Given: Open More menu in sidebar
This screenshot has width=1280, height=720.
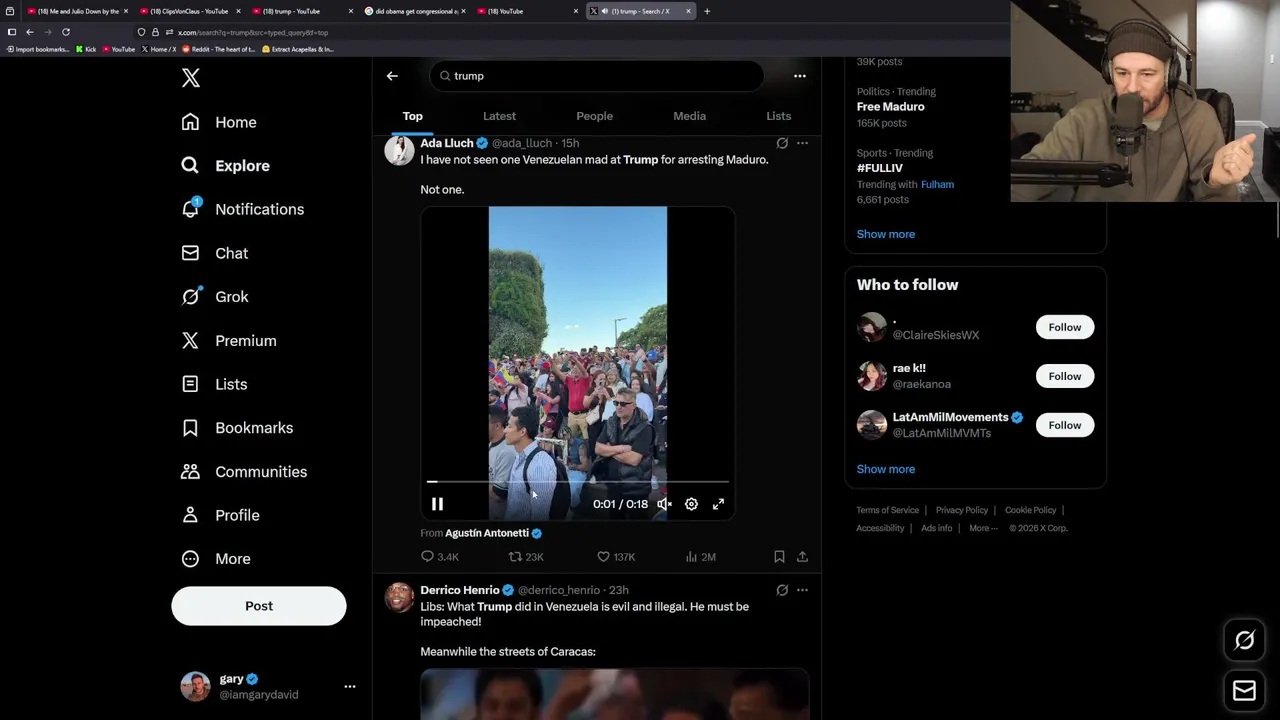Looking at the screenshot, I should [x=216, y=559].
